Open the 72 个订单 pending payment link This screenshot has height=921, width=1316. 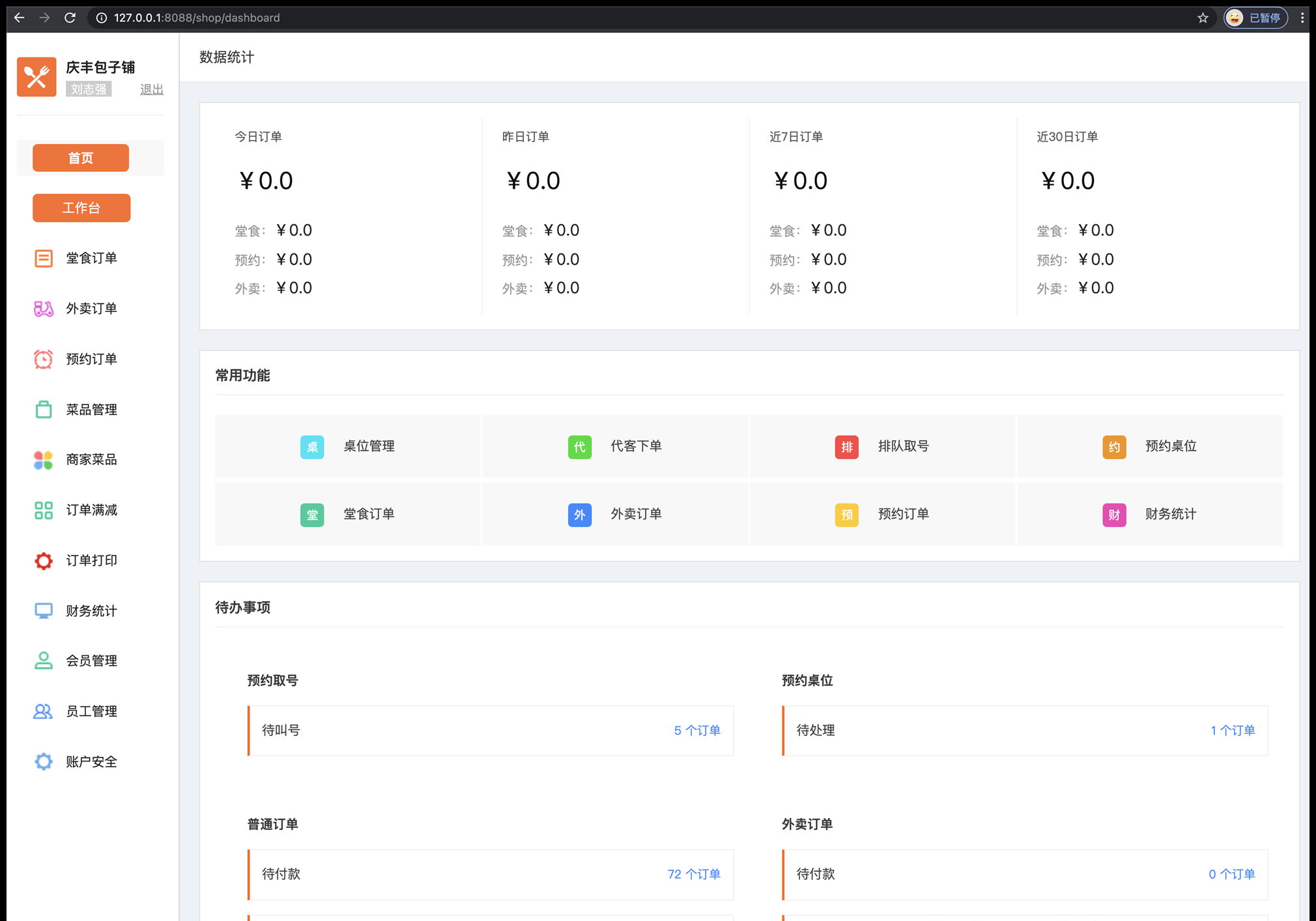693,874
